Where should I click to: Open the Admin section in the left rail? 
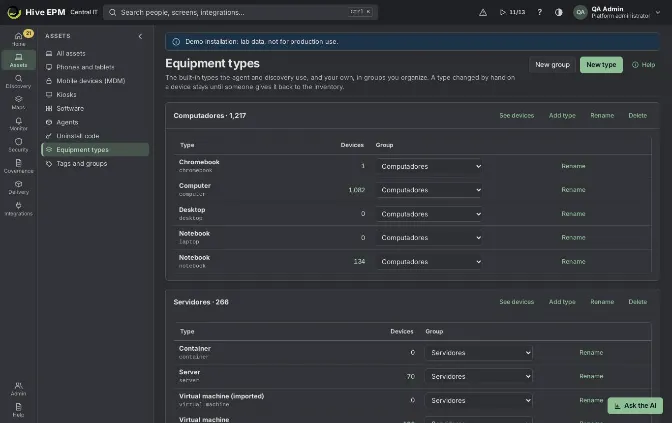coord(18,389)
